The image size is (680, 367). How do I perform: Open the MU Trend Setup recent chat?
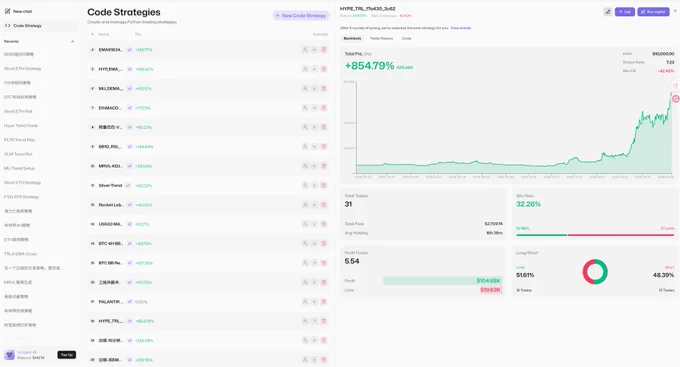point(20,168)
